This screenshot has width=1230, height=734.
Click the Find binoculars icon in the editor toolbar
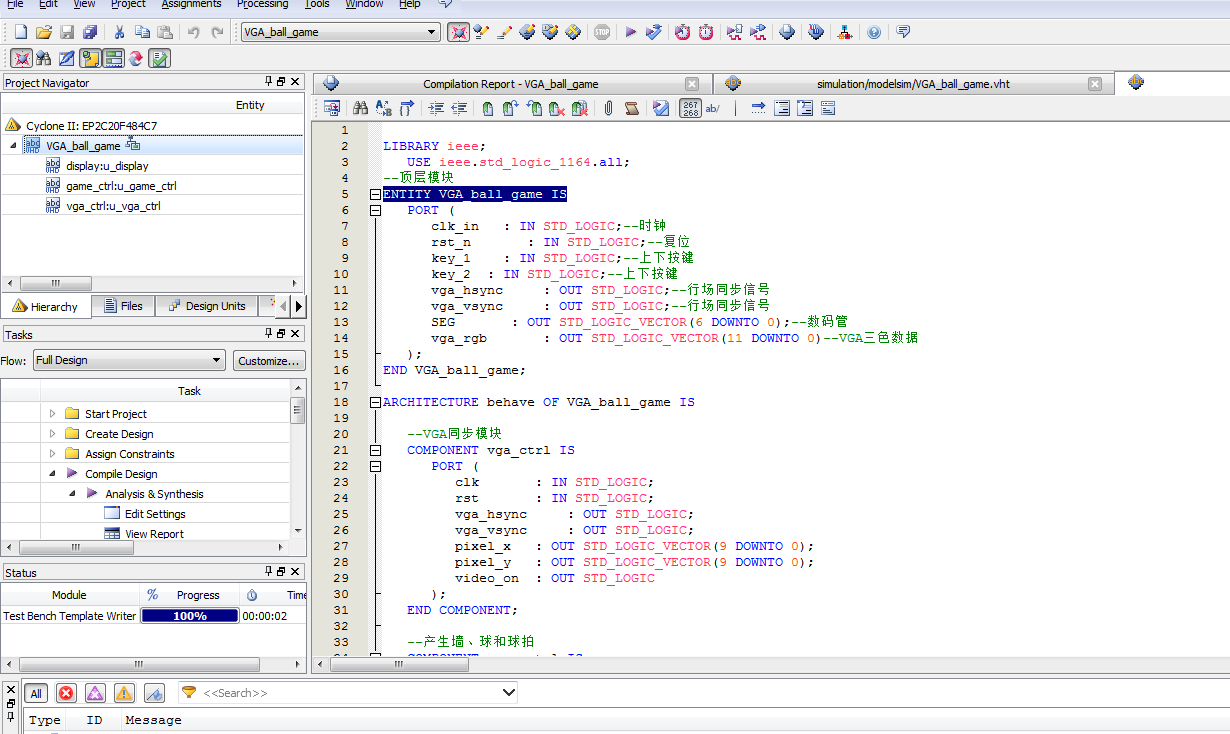click(x=360, y=108)
